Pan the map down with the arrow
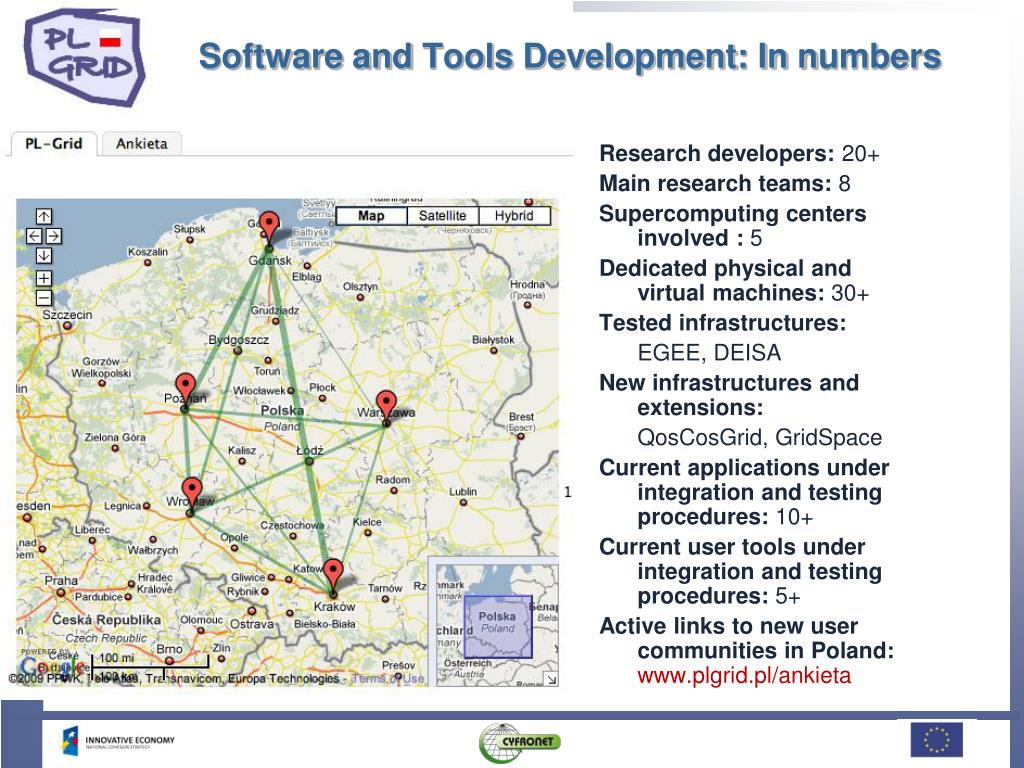The width and height of the screenshot is (1024, 768). point(44,255)
